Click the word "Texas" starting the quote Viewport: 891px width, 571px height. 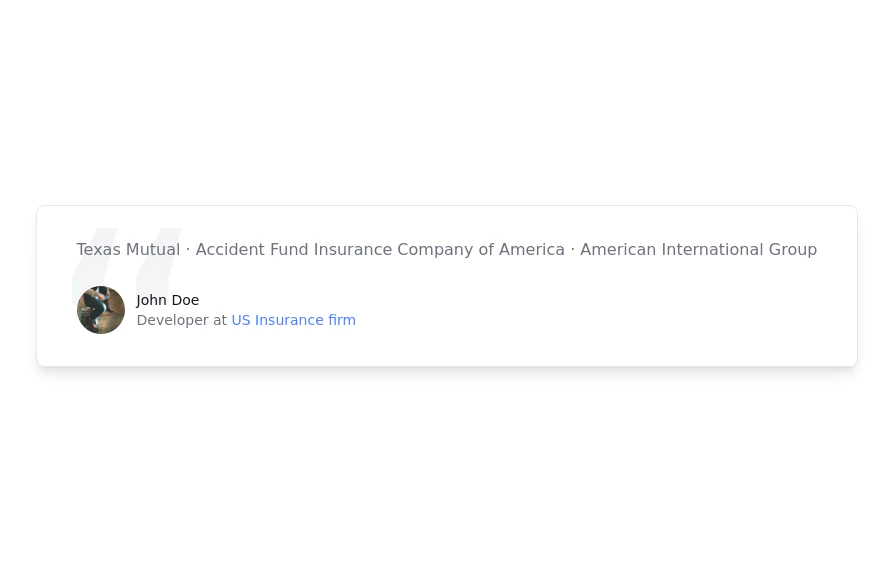98,249
